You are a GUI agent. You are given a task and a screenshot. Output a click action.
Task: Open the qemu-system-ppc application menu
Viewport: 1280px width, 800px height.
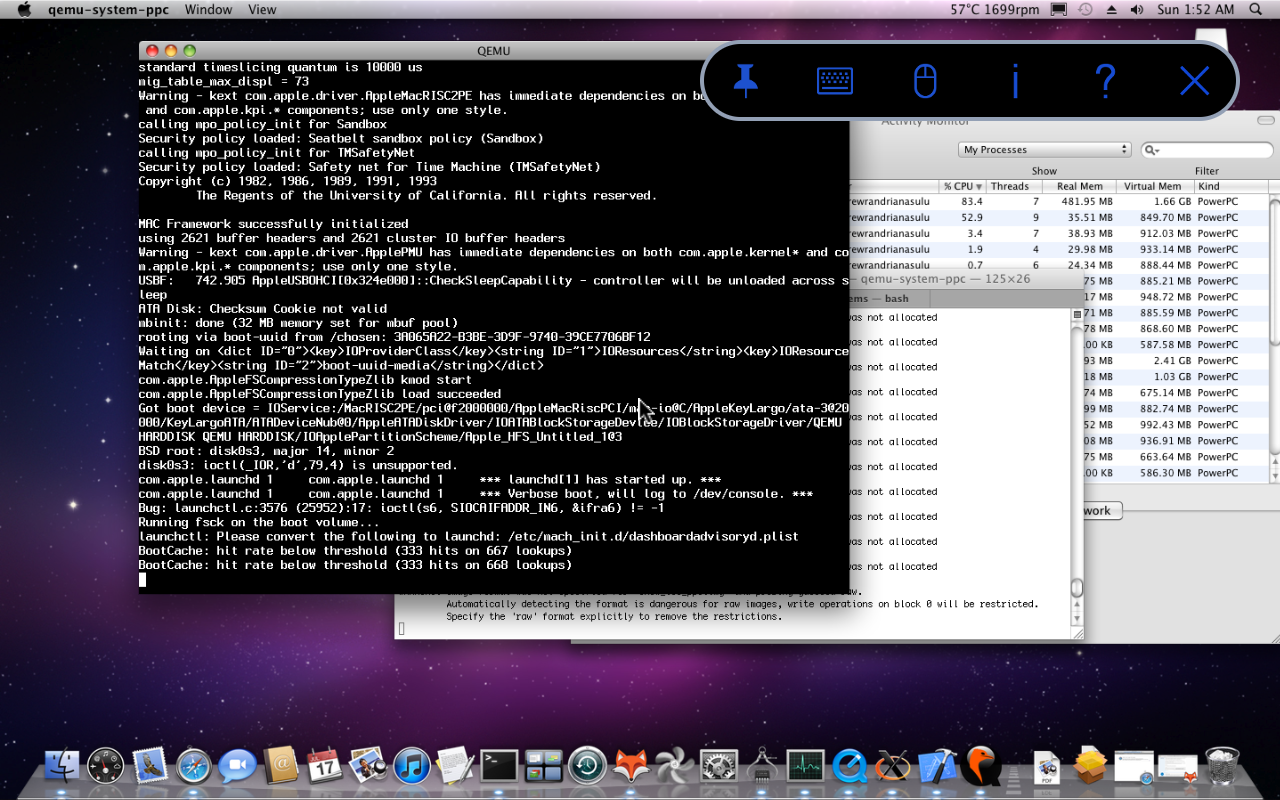point(108,10)
